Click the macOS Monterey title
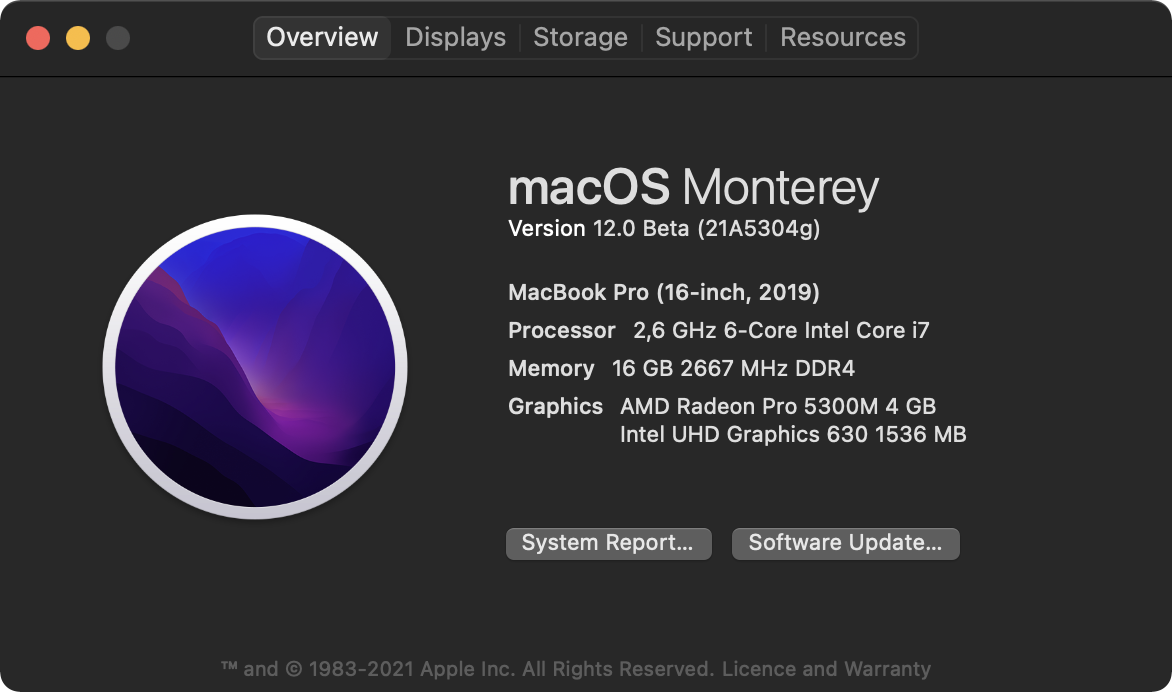Image resolution: width=1172 pixels, height=692 pixels. 693,187
